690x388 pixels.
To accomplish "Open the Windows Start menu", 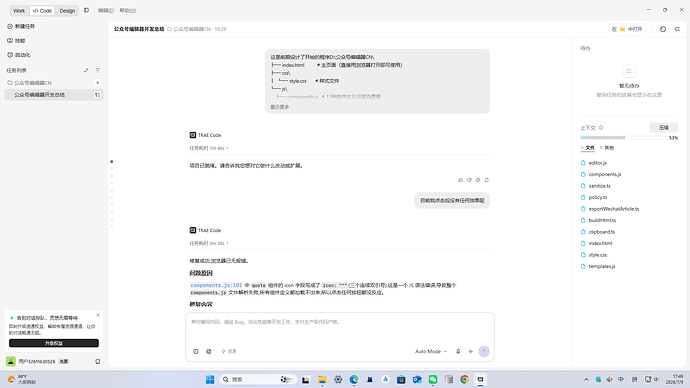I will [210, 379].
